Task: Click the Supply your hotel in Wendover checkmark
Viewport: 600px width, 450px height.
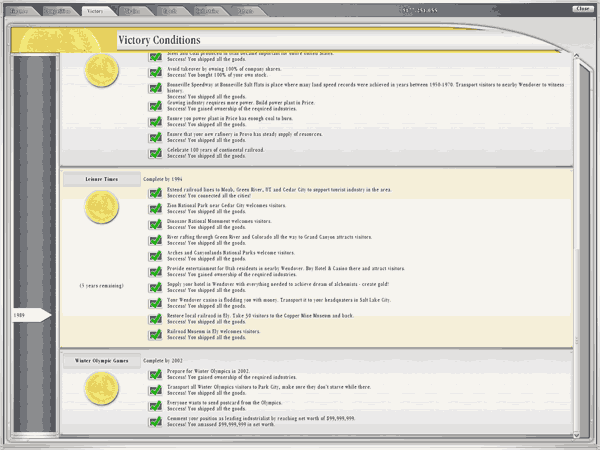Action: 155,287
